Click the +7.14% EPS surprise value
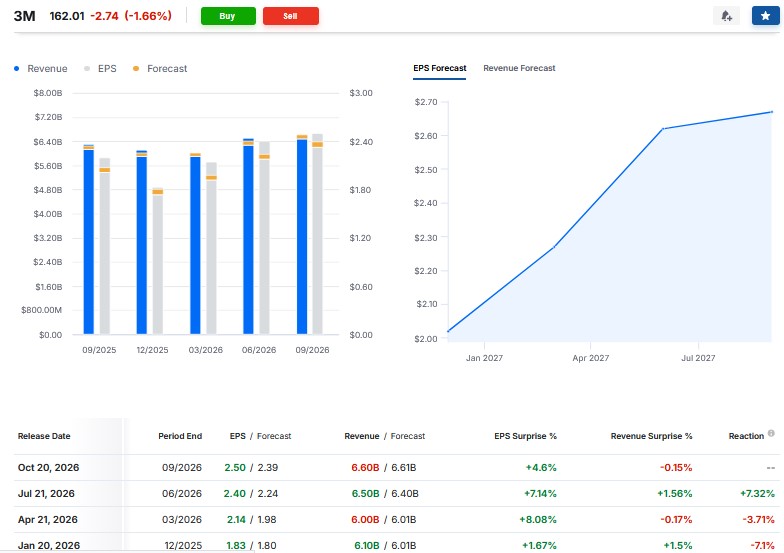This screenshot has height=553, width=784. [540, 494]
